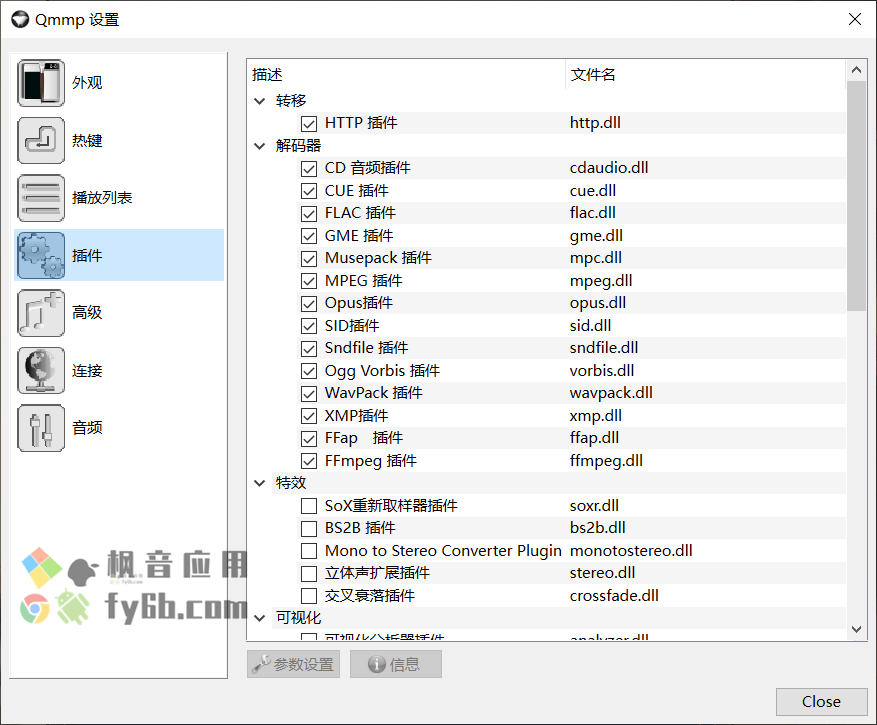The width and height of the screenshot is (877, 725).
Task: Click the file name http.dll
Action: coord(595,123)
